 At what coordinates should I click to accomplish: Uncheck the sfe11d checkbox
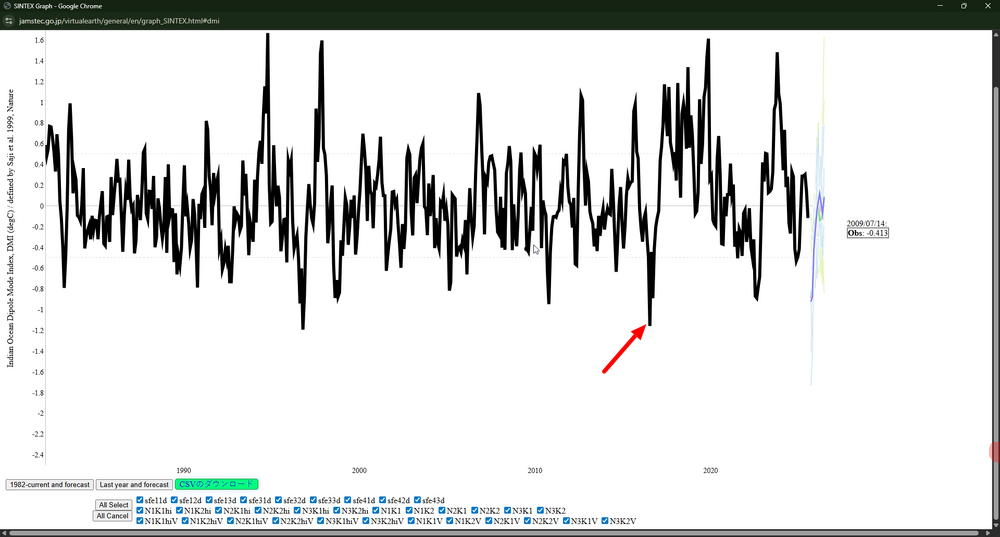click(x=140, y=500)
